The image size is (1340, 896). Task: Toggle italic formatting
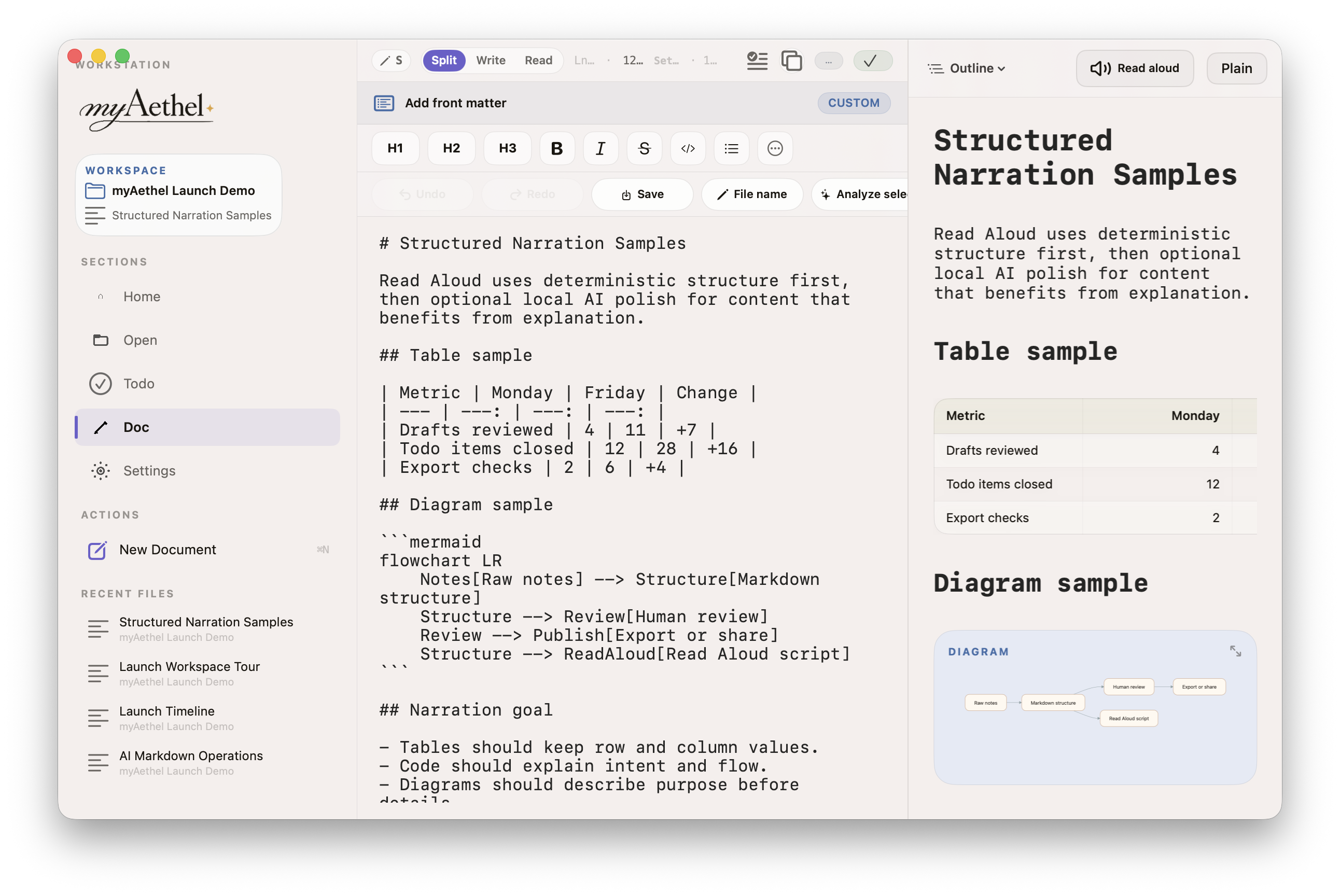(x=600, y=149)
